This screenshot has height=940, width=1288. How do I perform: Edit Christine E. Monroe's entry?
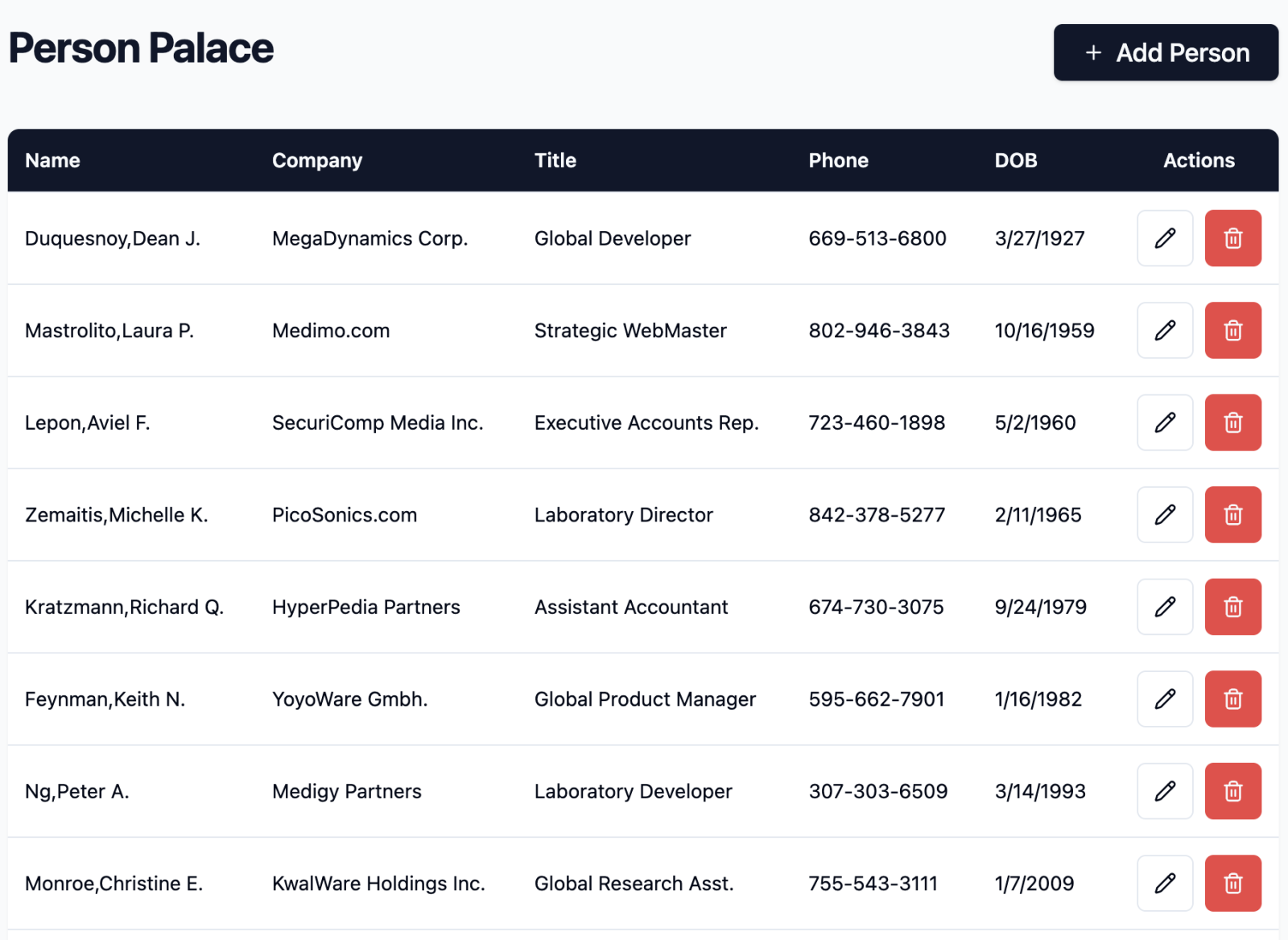point(1164,883)
